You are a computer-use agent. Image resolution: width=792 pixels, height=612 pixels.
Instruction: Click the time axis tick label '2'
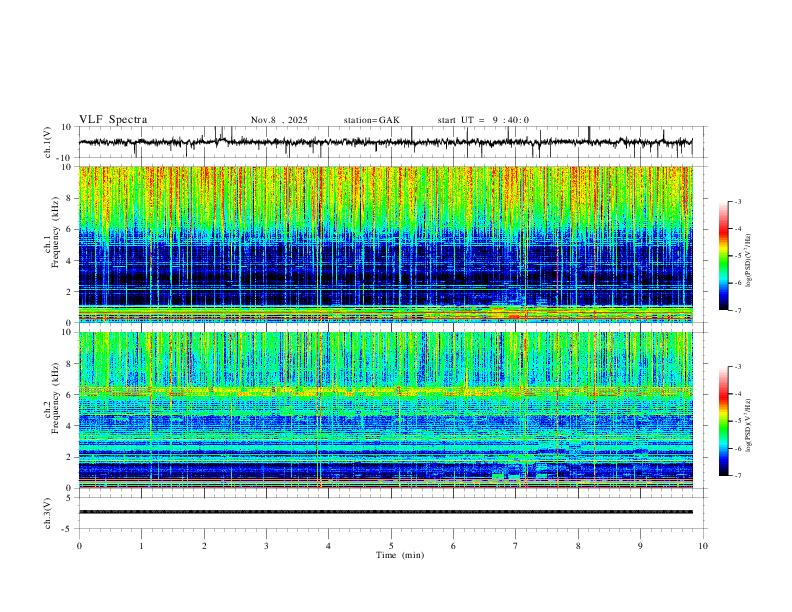click(204, 546)
